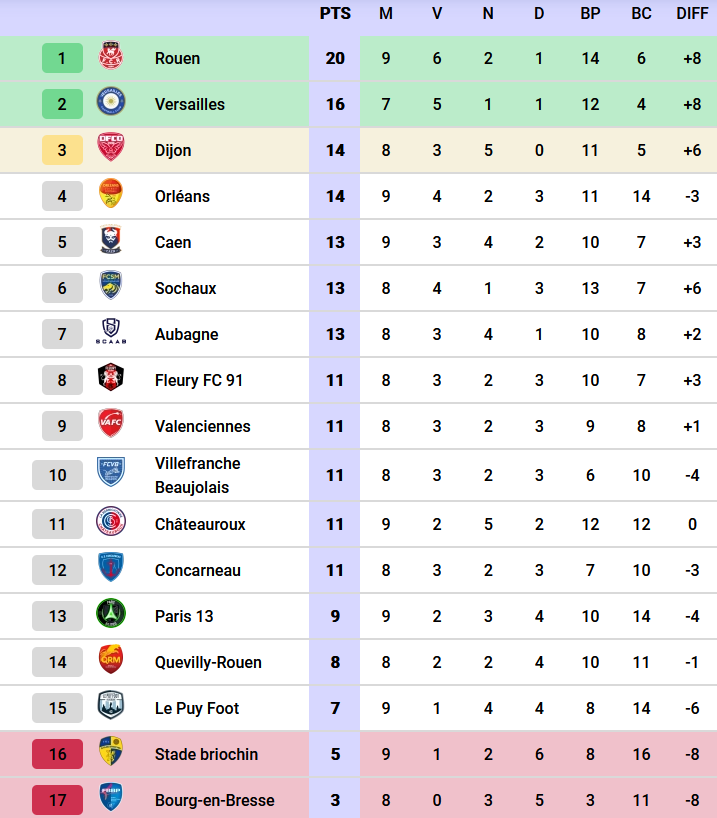The height and width of the screenshot is (818, 717).
Task: Click the Caen club crest
Action: (x=110, y=242)
